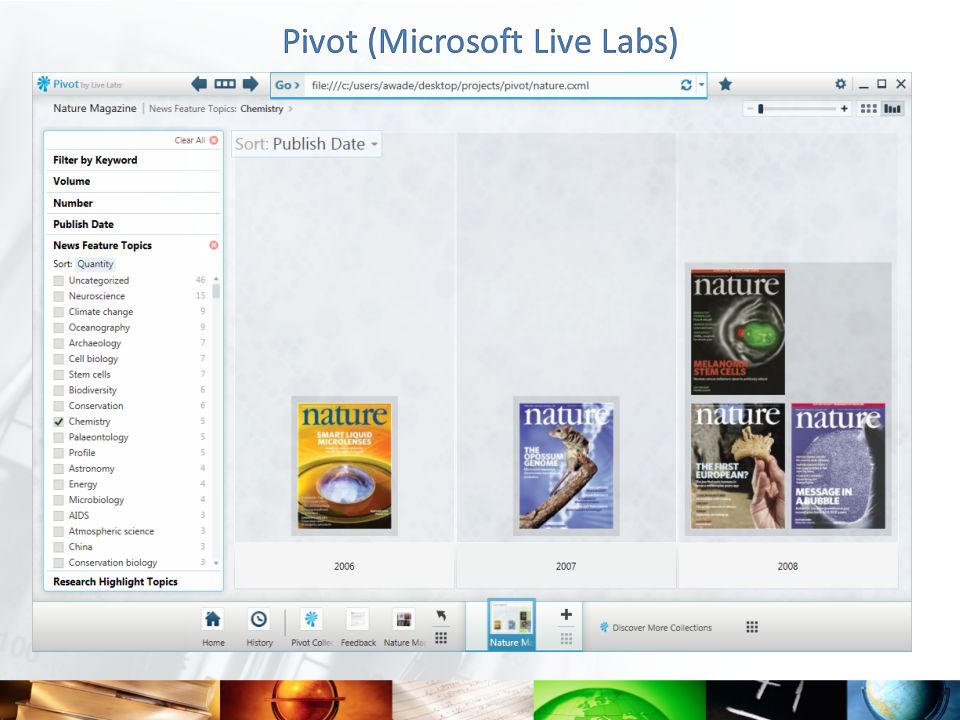
Task: Uncheck the Chemistry checkbox
Action: tap(59, 422)
